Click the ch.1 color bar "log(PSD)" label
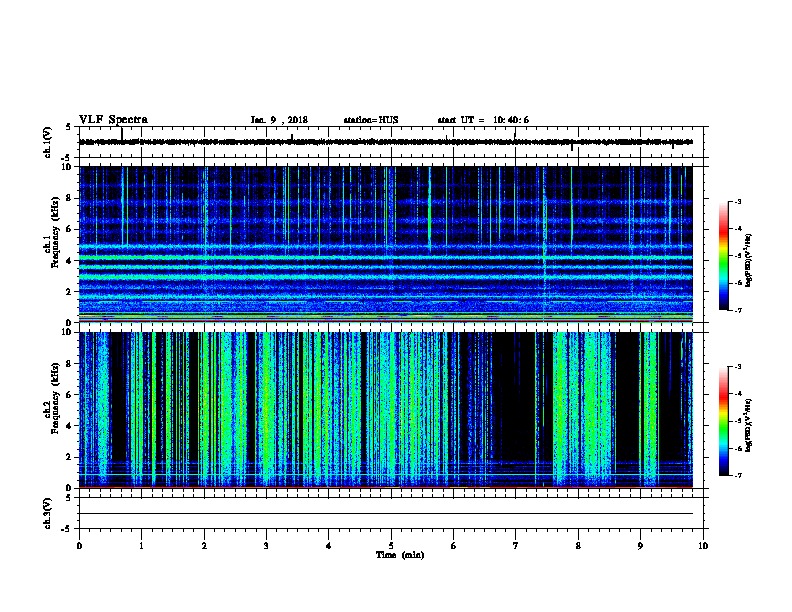The width and height of the screenshot is (792, 612). (x=748, y=260)
